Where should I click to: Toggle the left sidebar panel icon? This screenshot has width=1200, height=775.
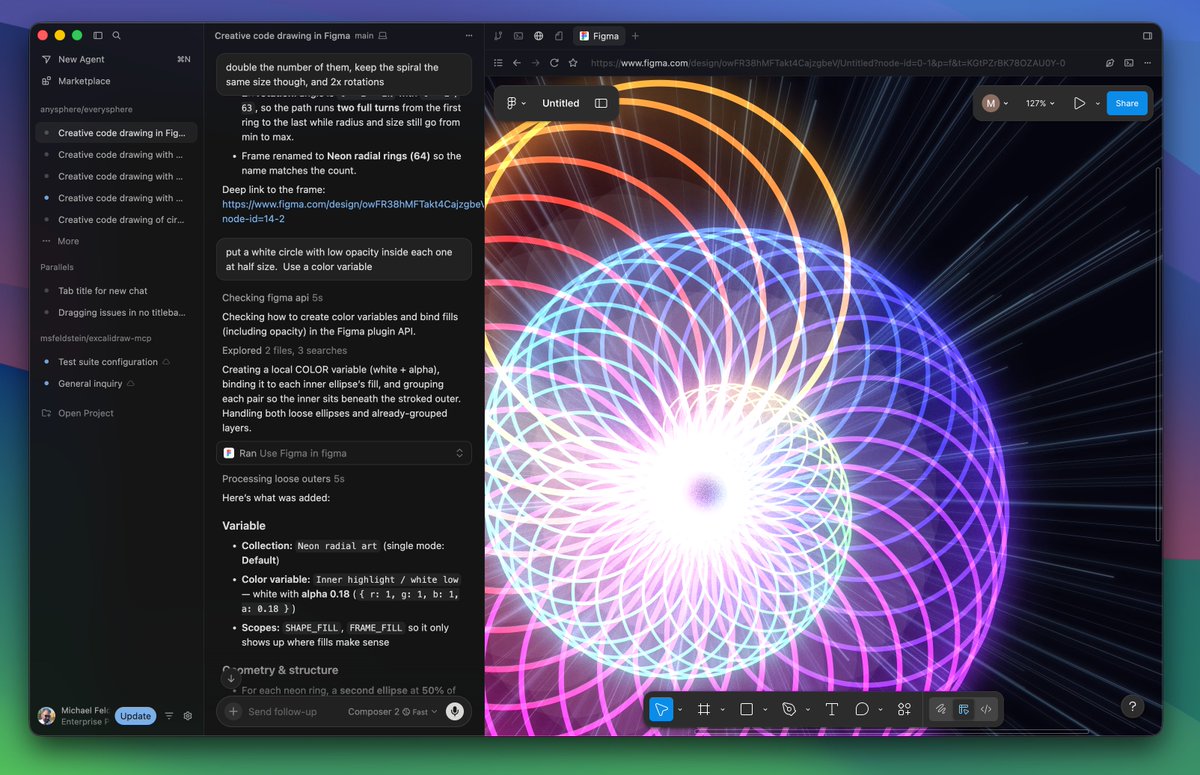click(98, 35)
